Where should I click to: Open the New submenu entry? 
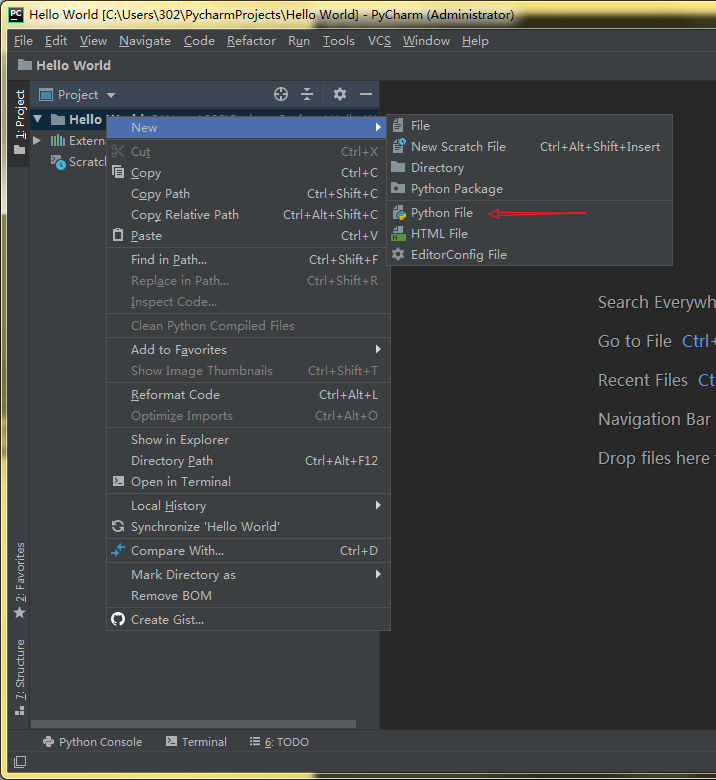pyautogui.click(x=247, y=127)
